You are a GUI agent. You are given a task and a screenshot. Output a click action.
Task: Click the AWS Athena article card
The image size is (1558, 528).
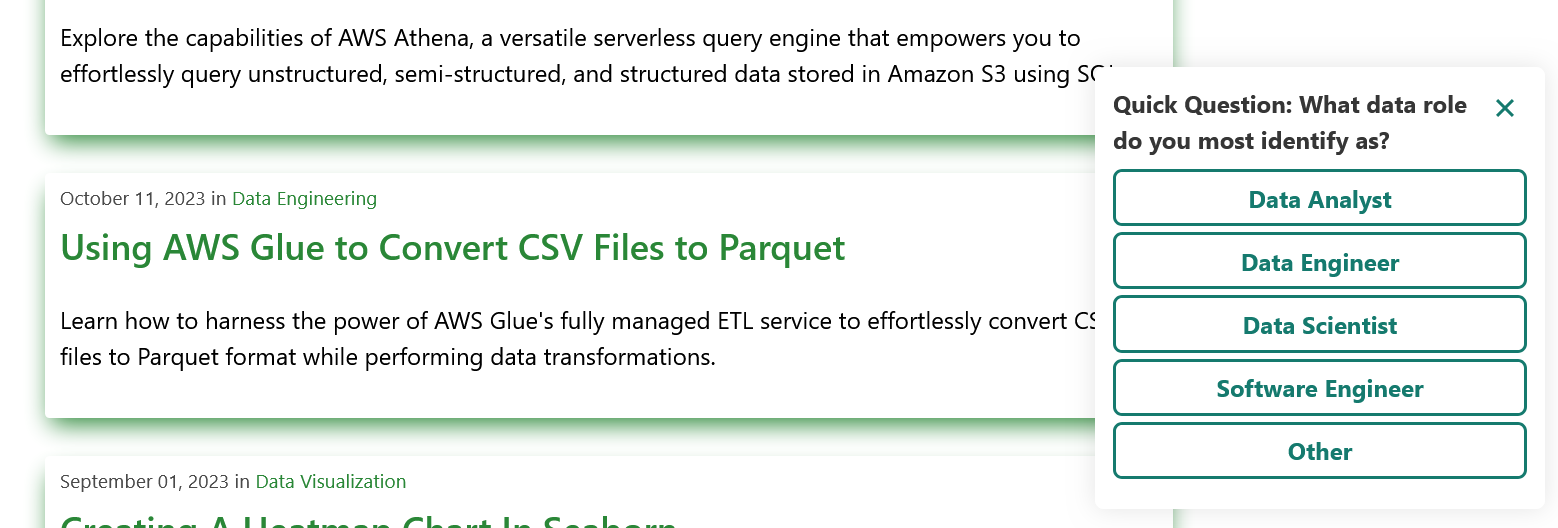(x=600, y=110)
